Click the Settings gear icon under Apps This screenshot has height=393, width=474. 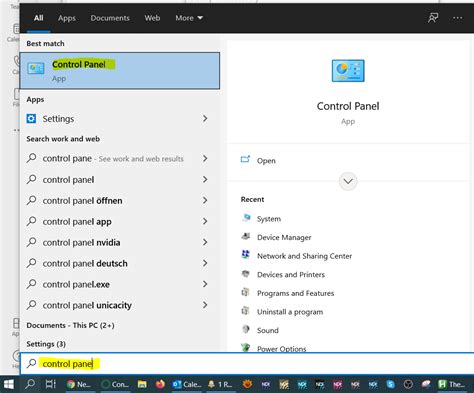tap(31, 119)
